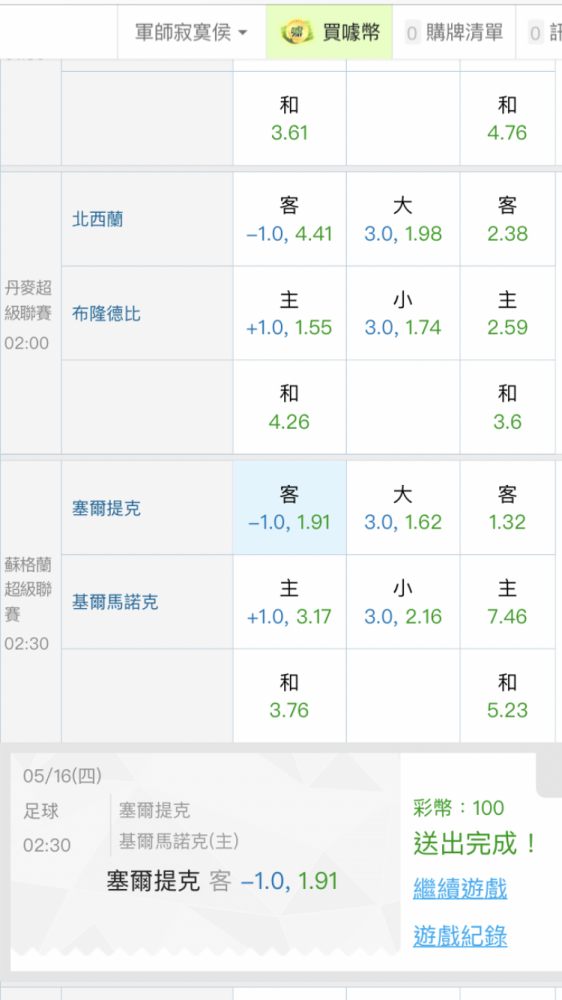Open the 布隆德比 team link
The width and height of the screenshot is (562, 1000).
click(107, 314)
